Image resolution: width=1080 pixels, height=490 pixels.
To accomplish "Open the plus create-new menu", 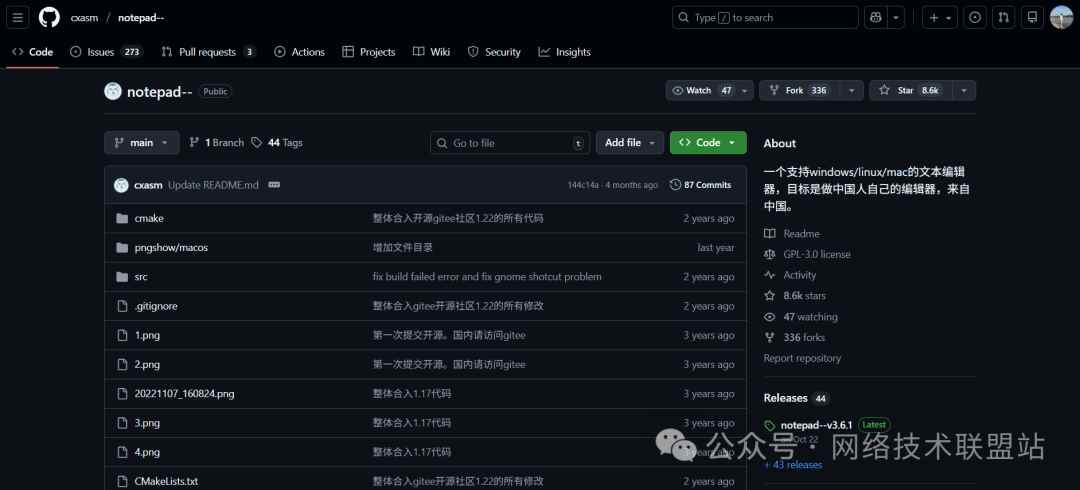I will tap(940, 18).
